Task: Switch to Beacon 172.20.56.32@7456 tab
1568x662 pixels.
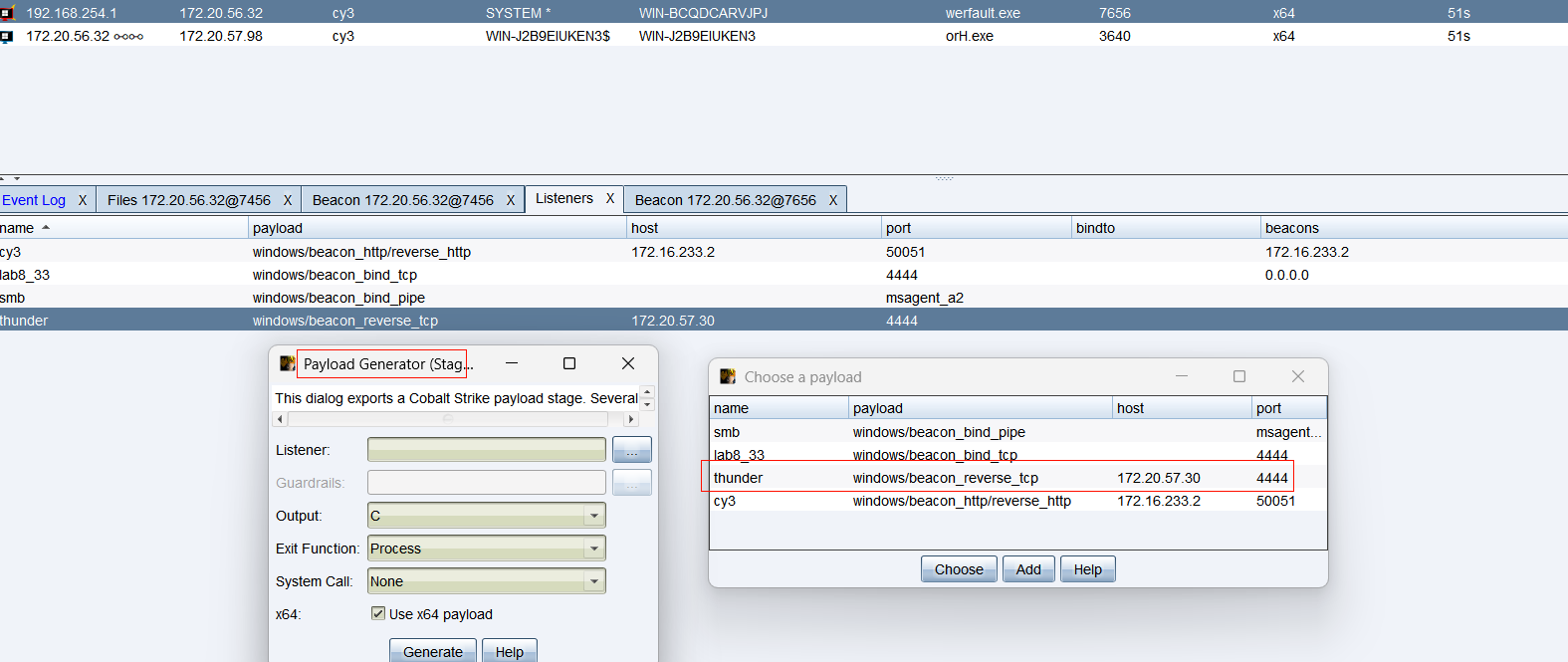Action: 402,200
